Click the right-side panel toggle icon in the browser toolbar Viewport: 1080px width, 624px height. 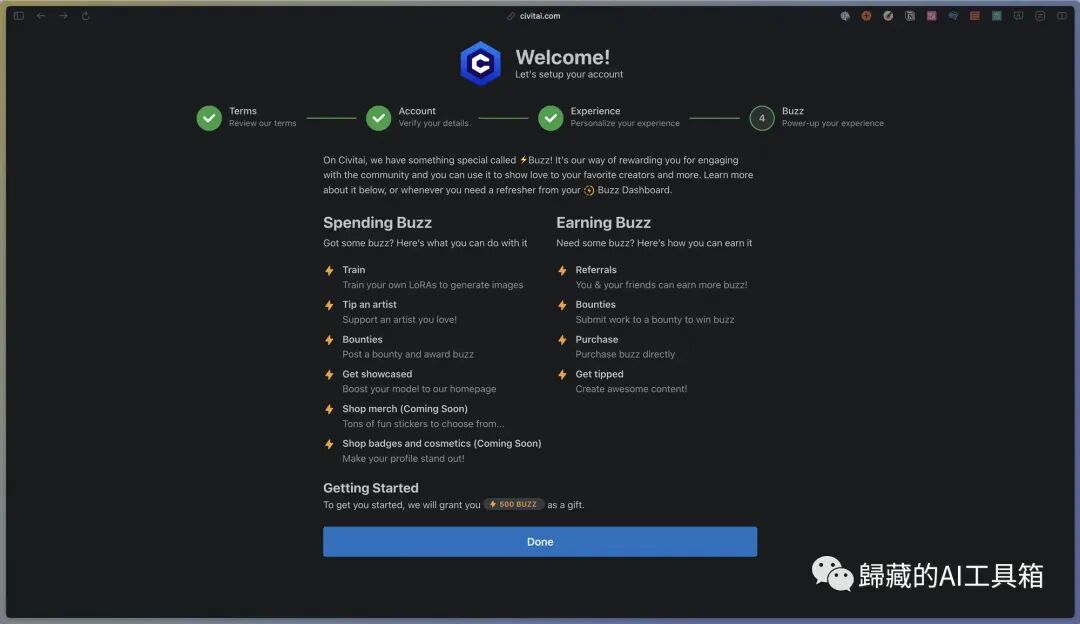pyautogui.click(x=1062, y=16)
